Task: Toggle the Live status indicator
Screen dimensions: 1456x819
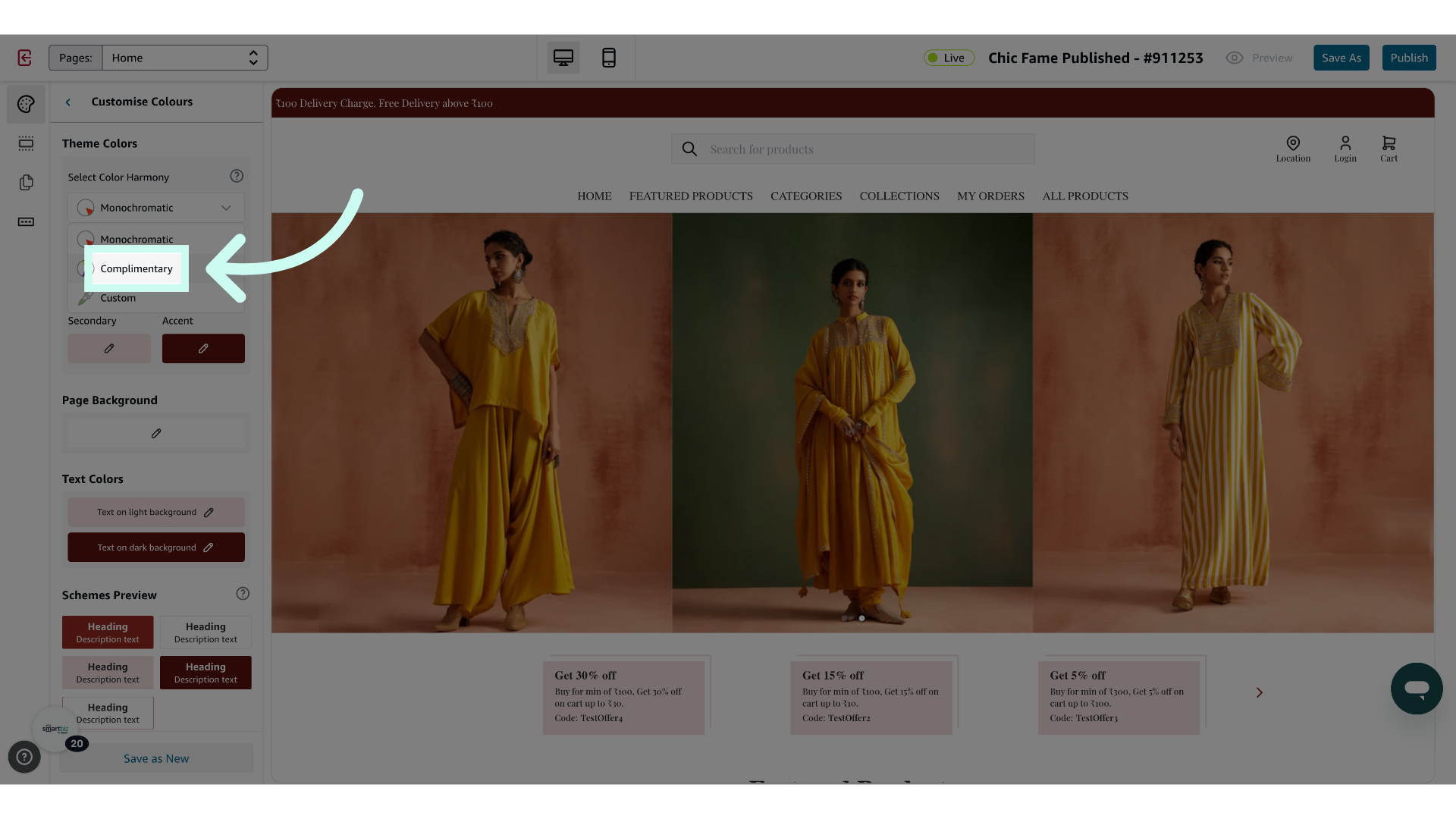Action: click(949, 58)
